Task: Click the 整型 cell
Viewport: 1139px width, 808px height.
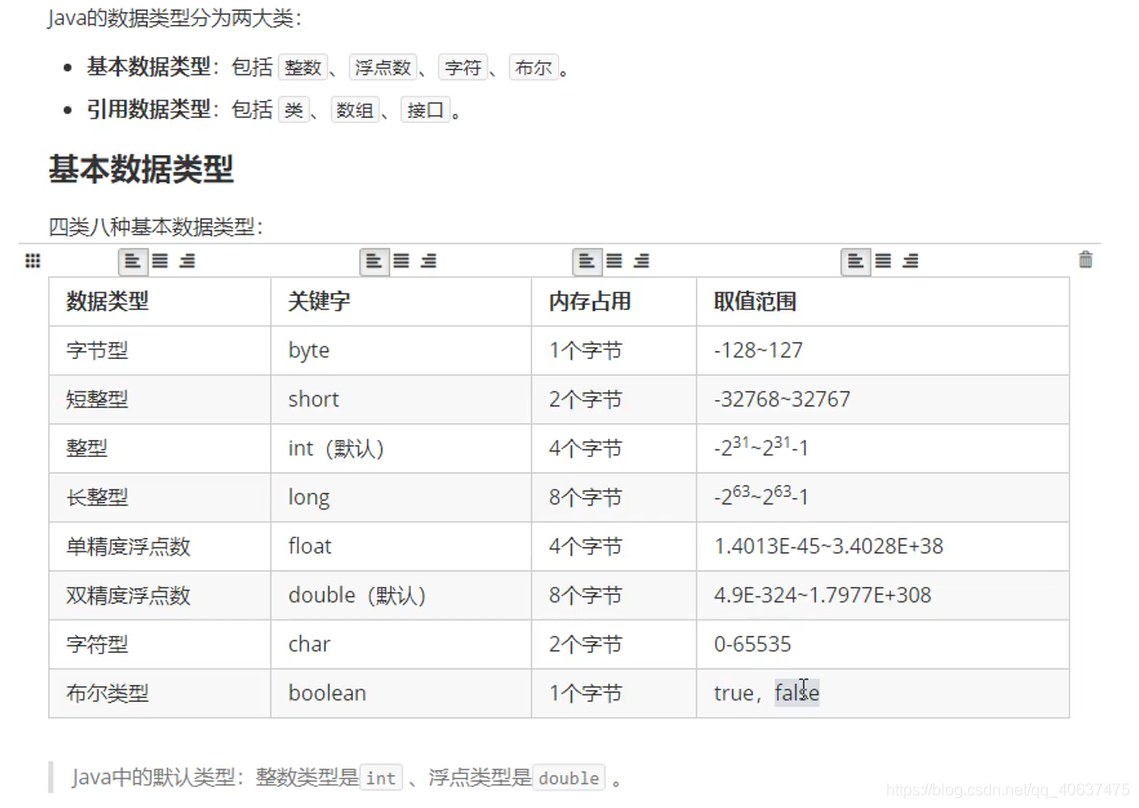Action: [x=160, y=448]
